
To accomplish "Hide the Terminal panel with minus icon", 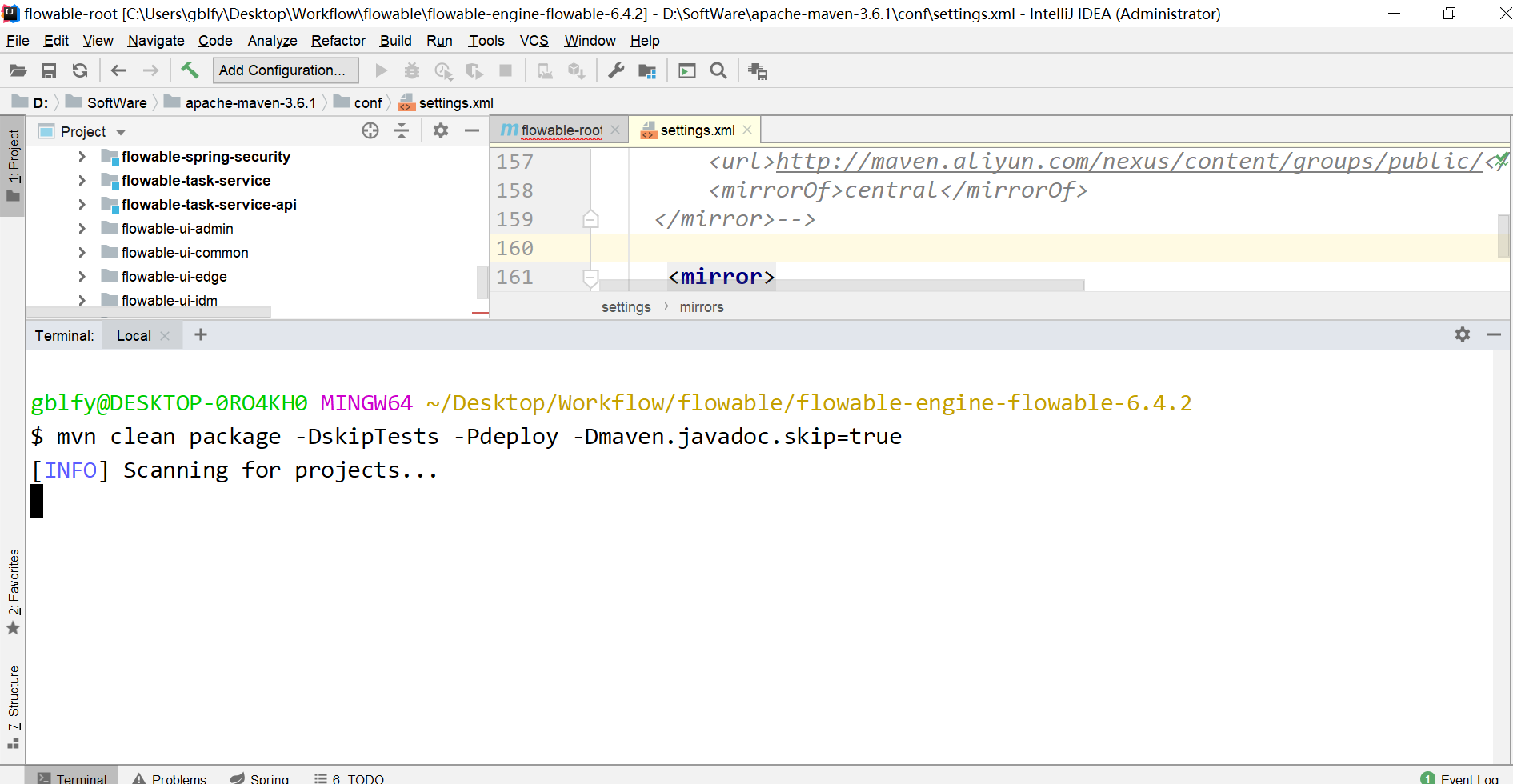I will (1494, 334).
